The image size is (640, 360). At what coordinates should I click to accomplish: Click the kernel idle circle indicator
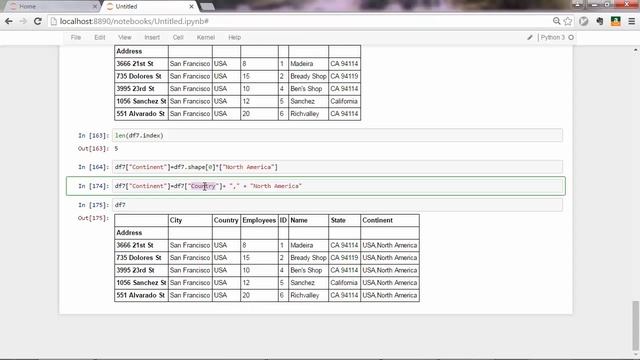(571, 37)
